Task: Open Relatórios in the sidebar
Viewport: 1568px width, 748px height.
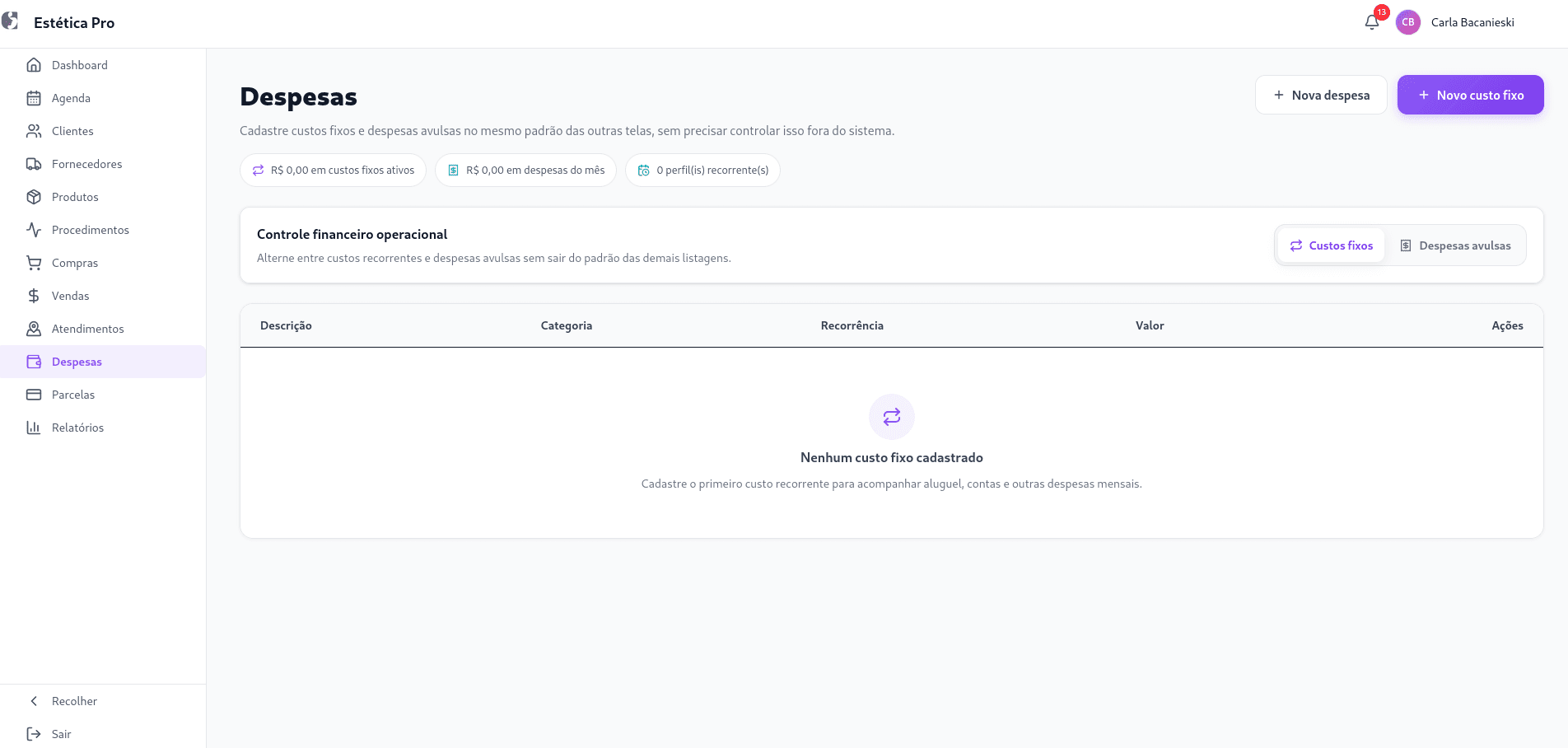Action: (x=103, y=428)
